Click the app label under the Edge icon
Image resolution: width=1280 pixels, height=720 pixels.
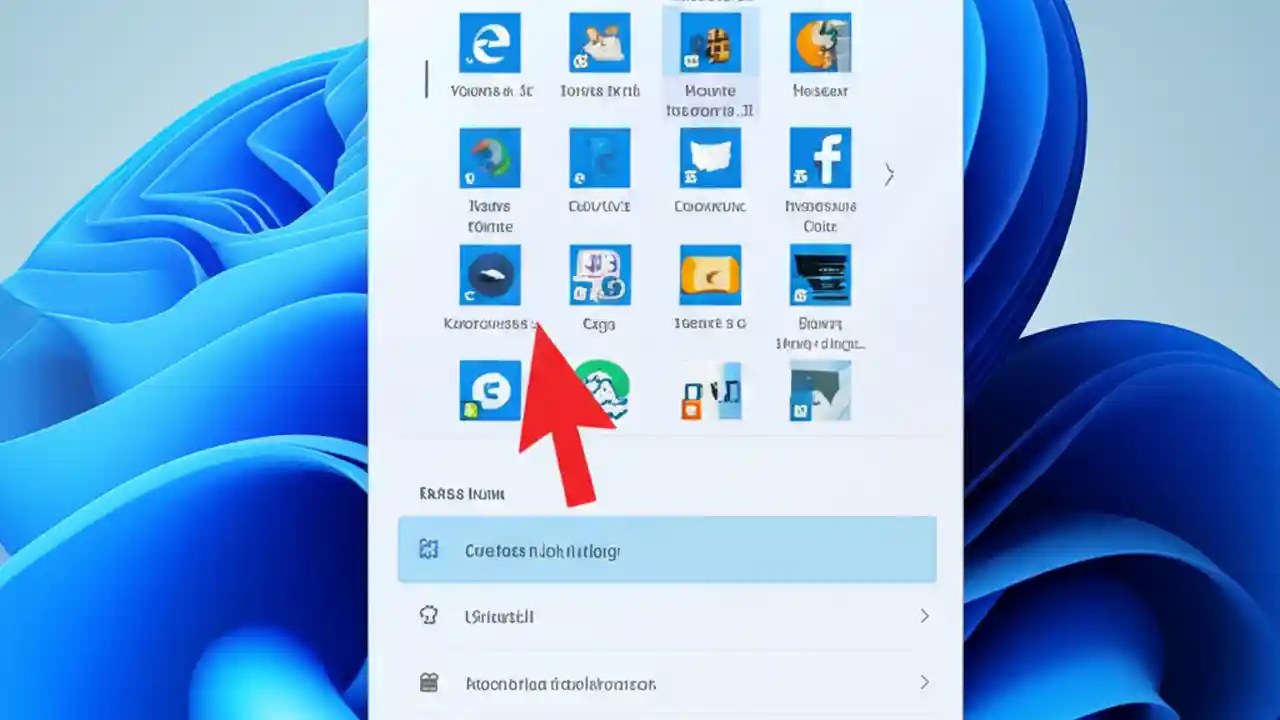click(x=490, y=91)
